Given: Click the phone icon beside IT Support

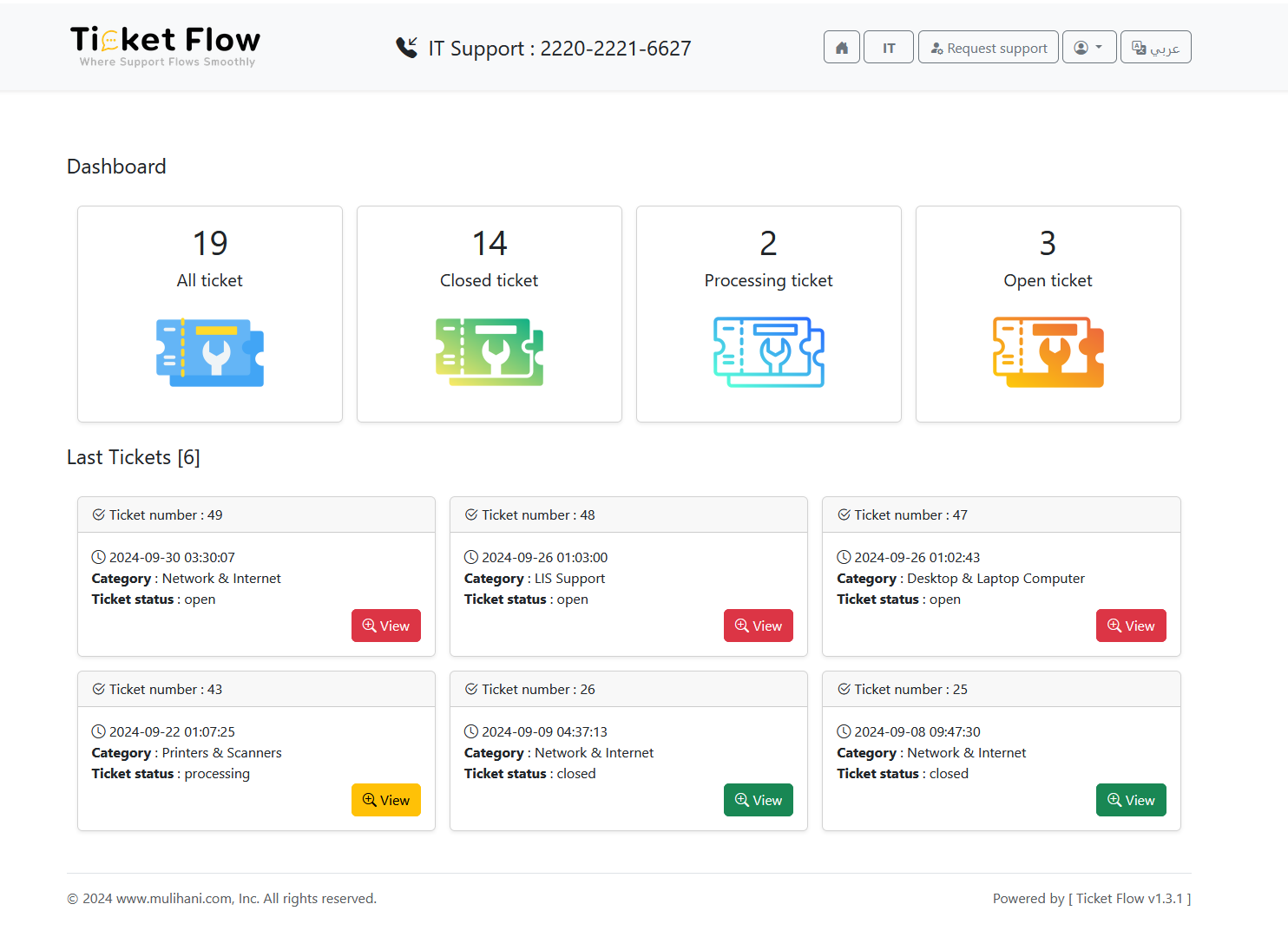Looking at the screenshot, I should click(x=407, y=48).
